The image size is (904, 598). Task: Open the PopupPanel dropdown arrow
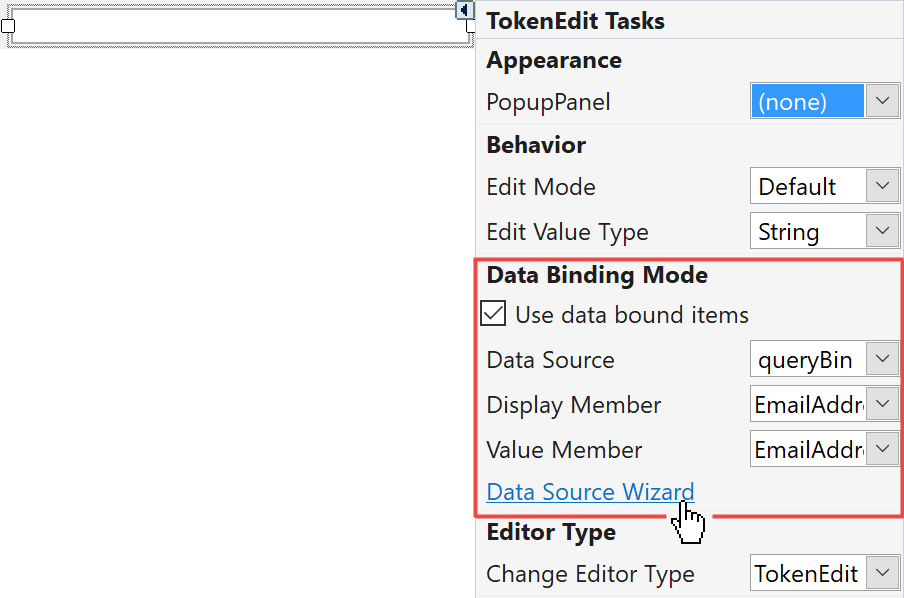click(881, 101)
